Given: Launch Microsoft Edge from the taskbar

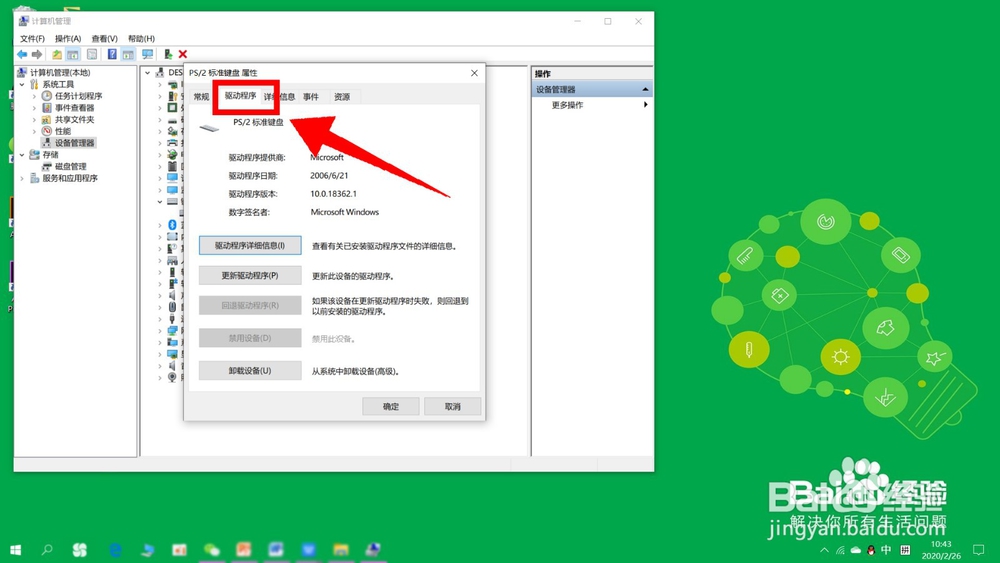Looking at the screenshot, I should (x=115, y=550).
